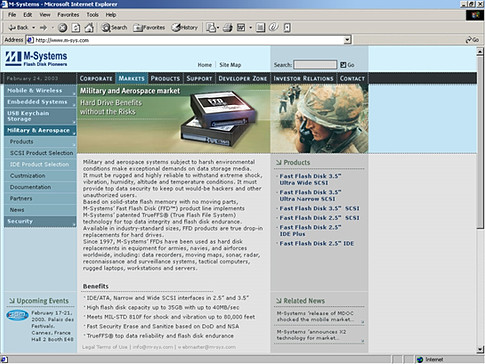Click the last icon on the browser toolbar
The height and width of the screenshot is (364, 485).
287,27
